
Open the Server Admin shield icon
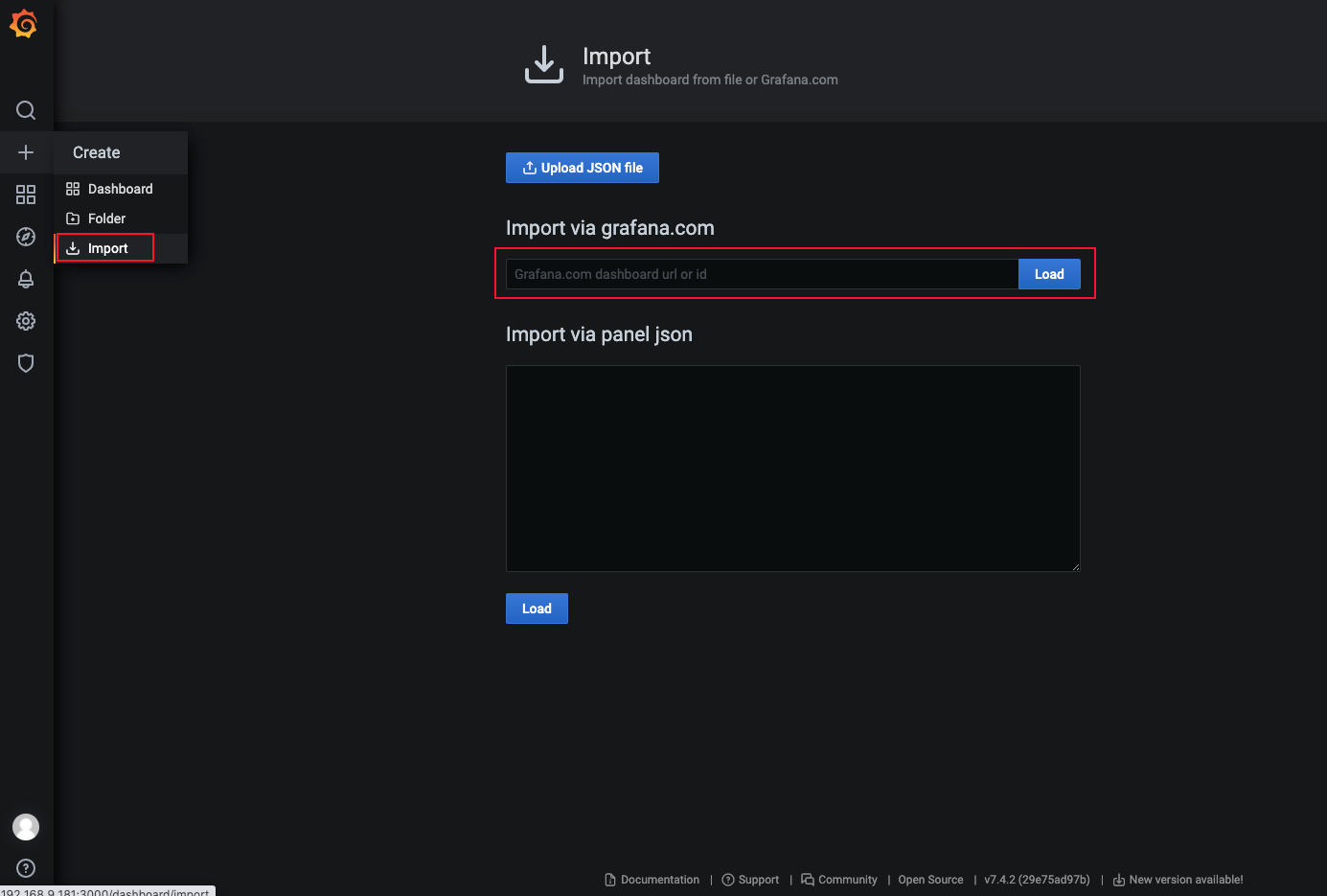pos(26,363)
